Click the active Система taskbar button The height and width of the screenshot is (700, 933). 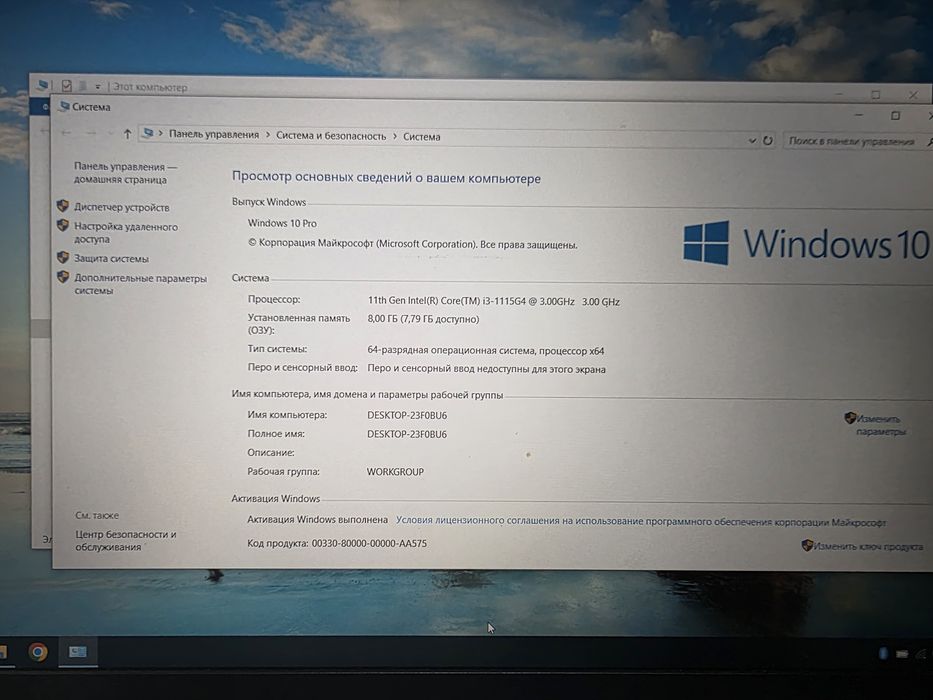pyautogui.click(x=78, y=652)
